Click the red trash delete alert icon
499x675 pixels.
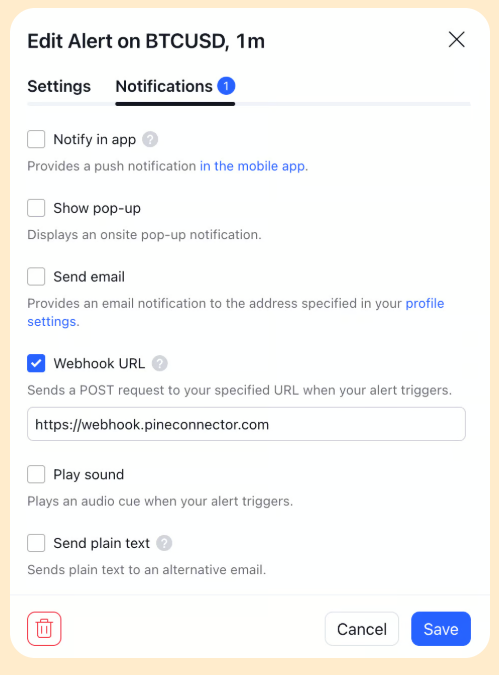[x=44, y=629]
